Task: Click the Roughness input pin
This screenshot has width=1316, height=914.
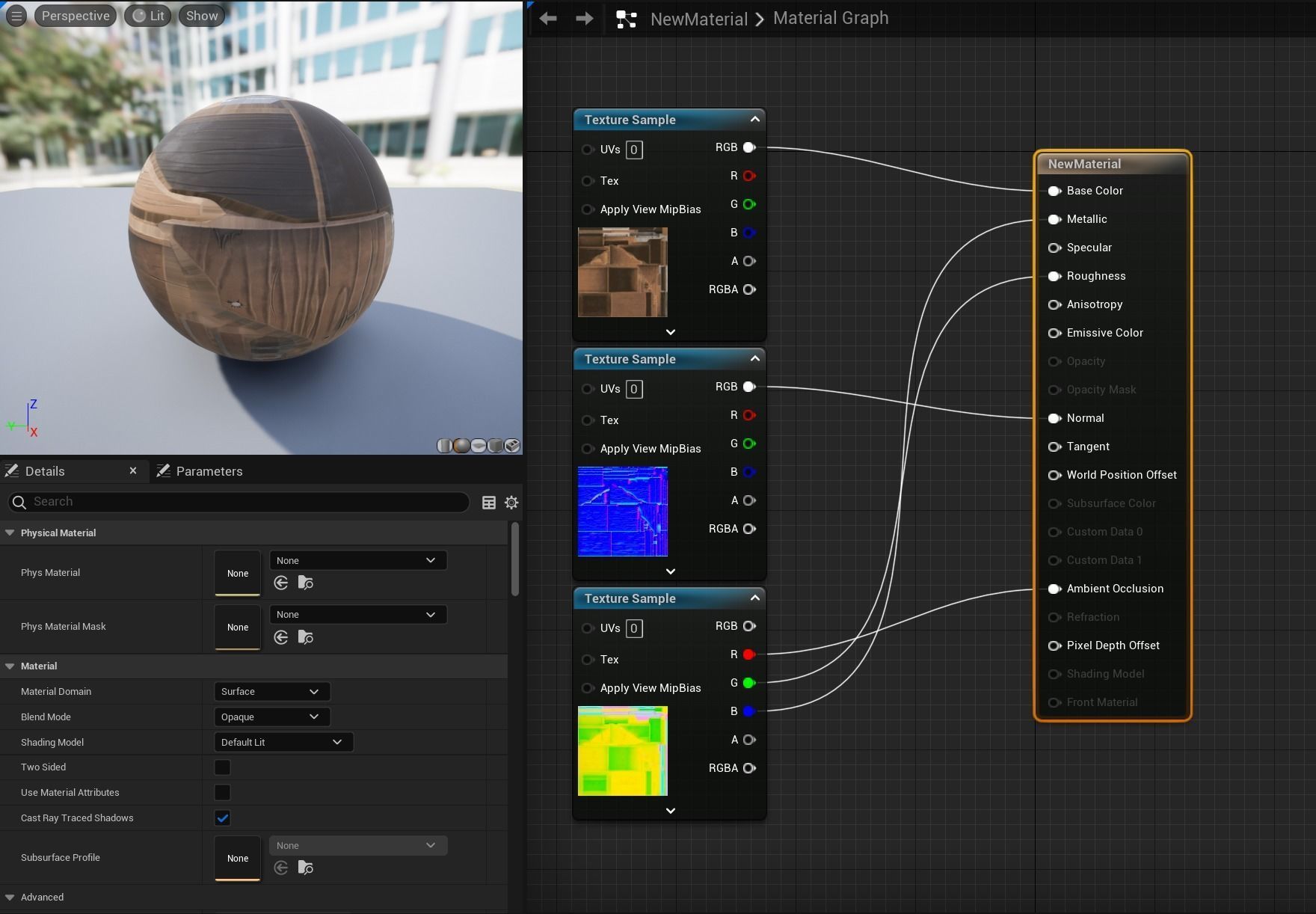Action: pyautogui.click(x=1054, y=276)
